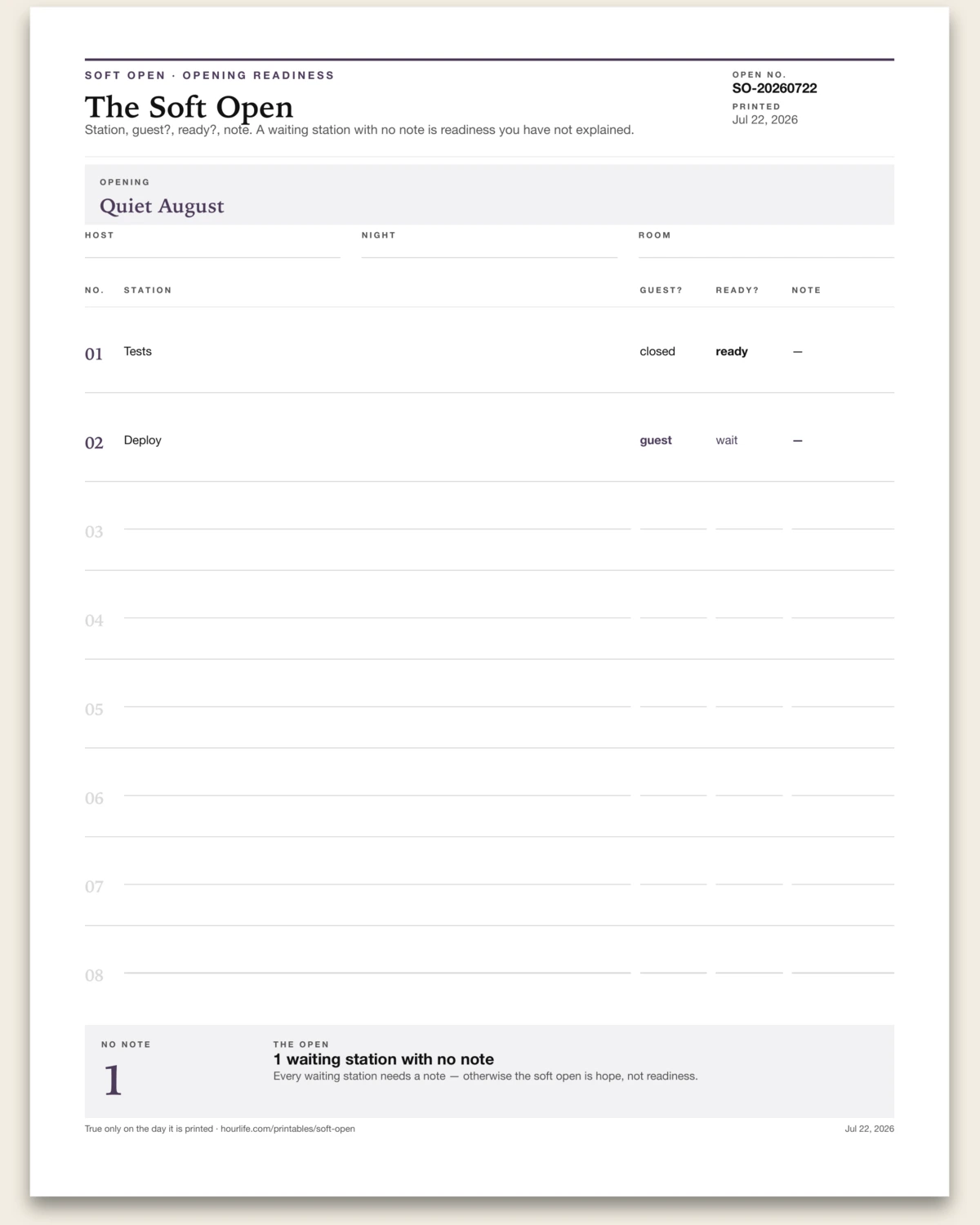Click the open number SO-20260722

click(x=774, y=88)
